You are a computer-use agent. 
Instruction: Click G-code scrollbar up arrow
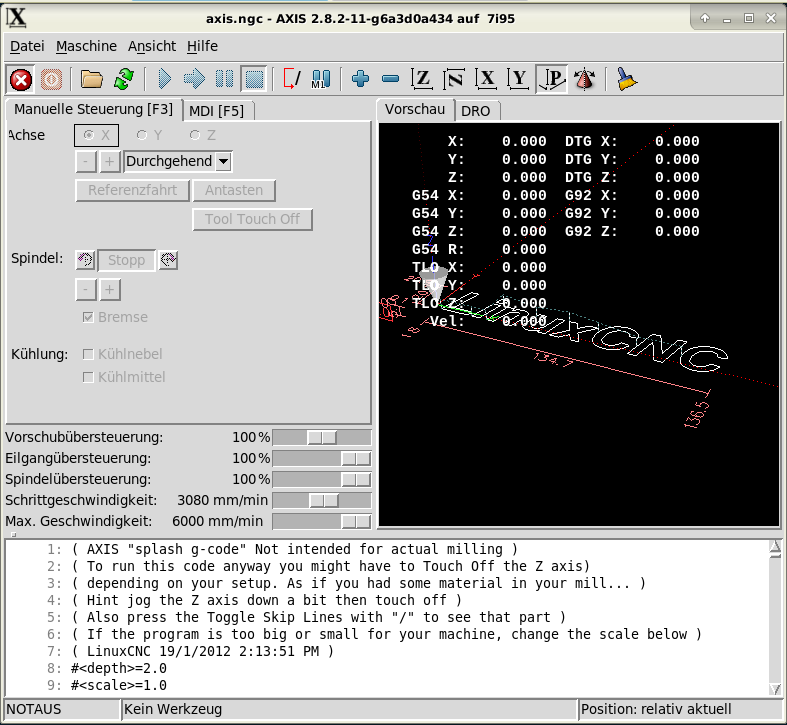pyautogui.click(x=775, y=547)
